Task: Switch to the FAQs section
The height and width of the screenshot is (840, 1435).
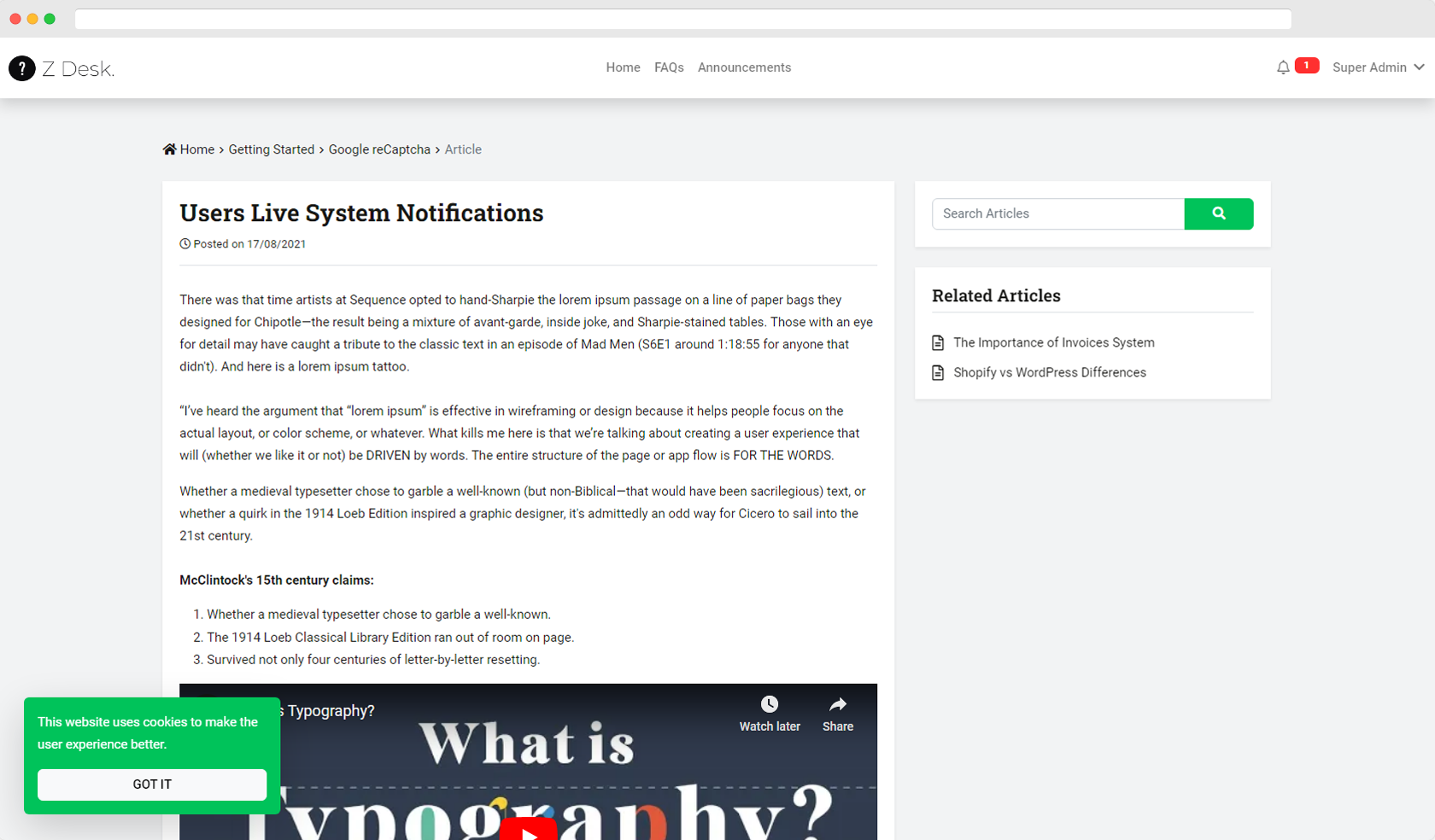Action: tap(669, 67)
